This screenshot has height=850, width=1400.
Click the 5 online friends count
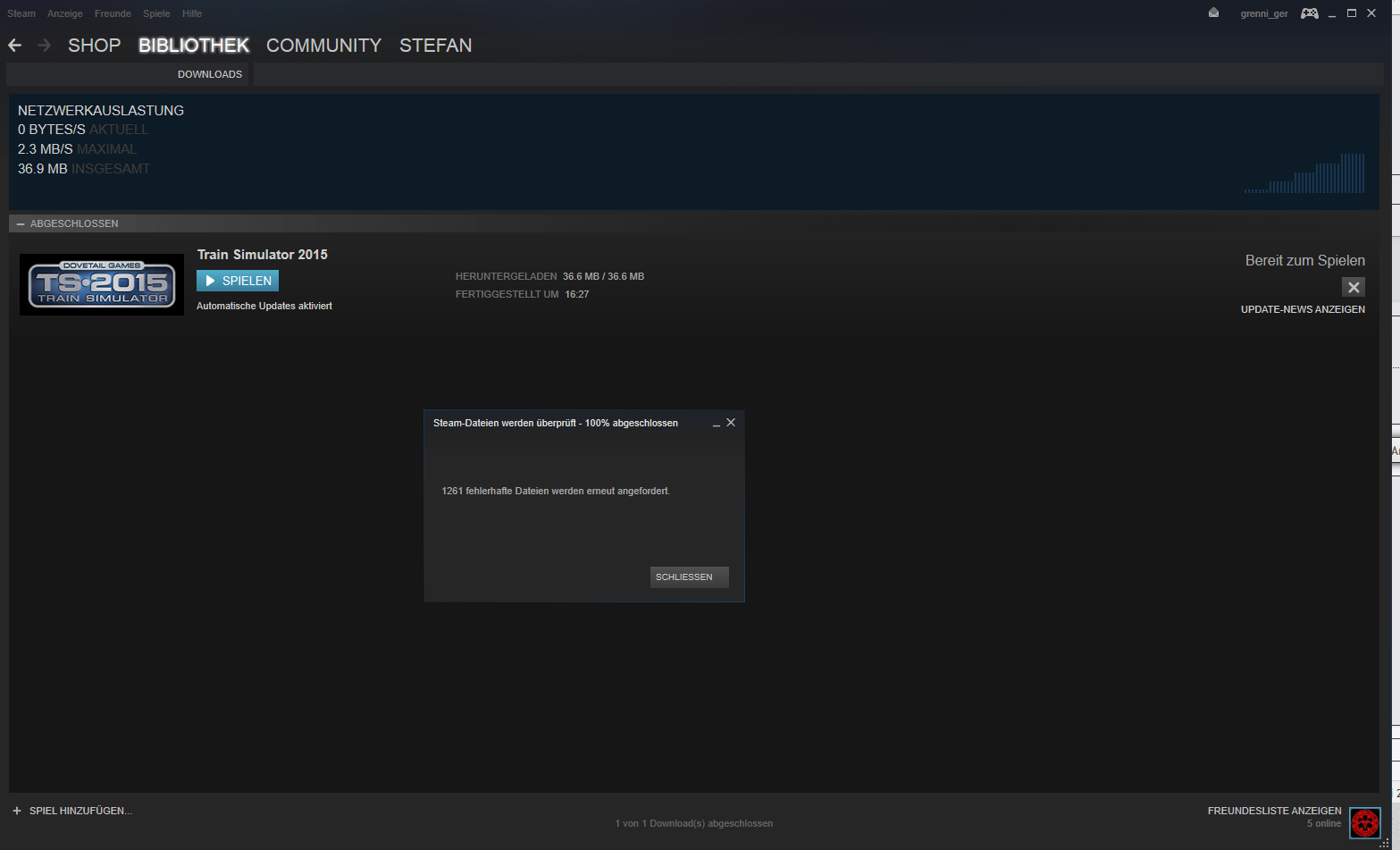pyautogui.click(x=1324, y=823)
